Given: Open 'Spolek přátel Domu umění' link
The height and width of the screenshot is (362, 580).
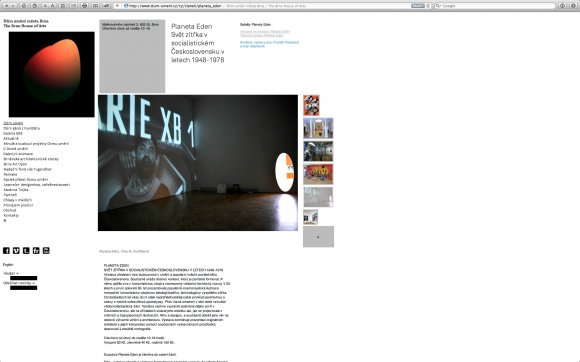Looking at the screenshot, I should click(26, 180).
